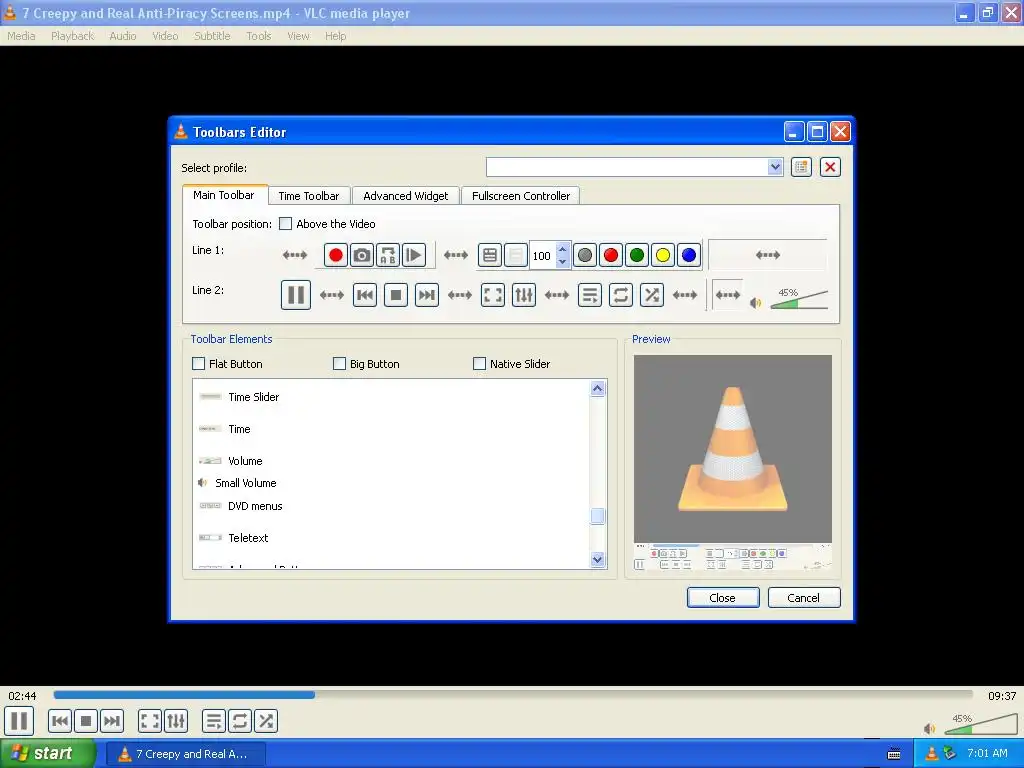Viewport: 1024px width, 768px height.
Task: Click the new profile icon button
Action: (801, 167)
